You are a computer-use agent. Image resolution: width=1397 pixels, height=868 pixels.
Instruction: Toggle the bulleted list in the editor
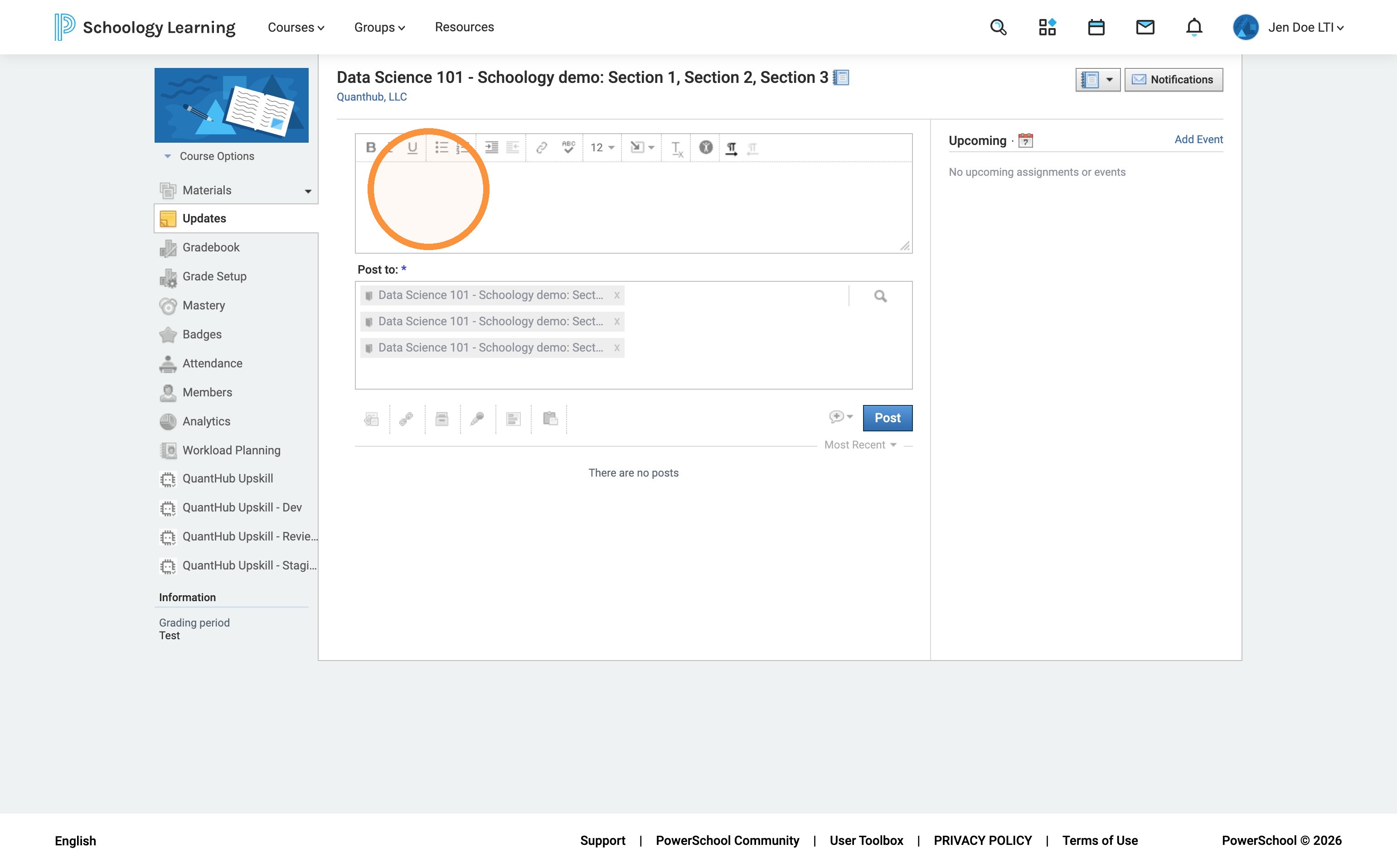point(441,148)
